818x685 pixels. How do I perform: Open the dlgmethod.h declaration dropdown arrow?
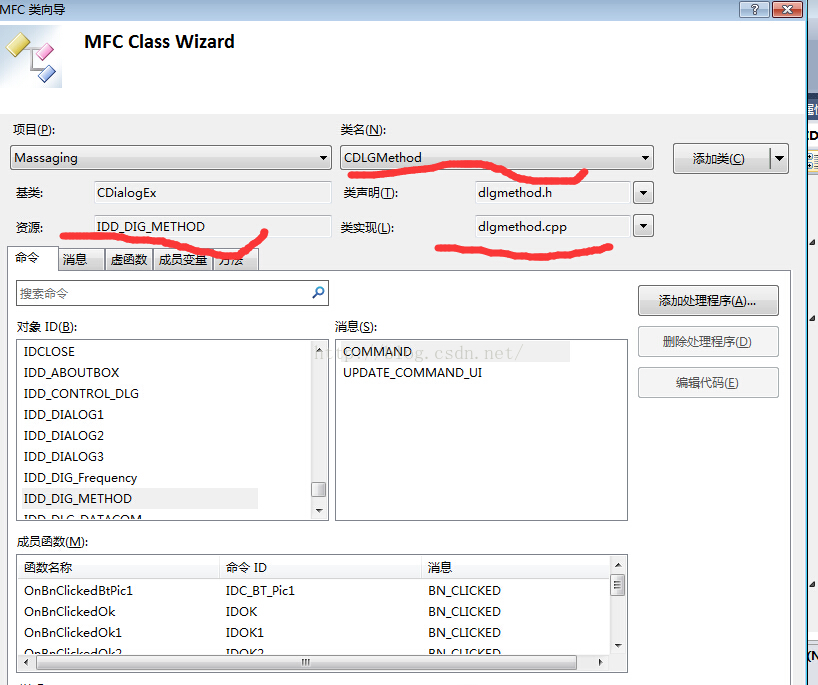coord(643,193)
